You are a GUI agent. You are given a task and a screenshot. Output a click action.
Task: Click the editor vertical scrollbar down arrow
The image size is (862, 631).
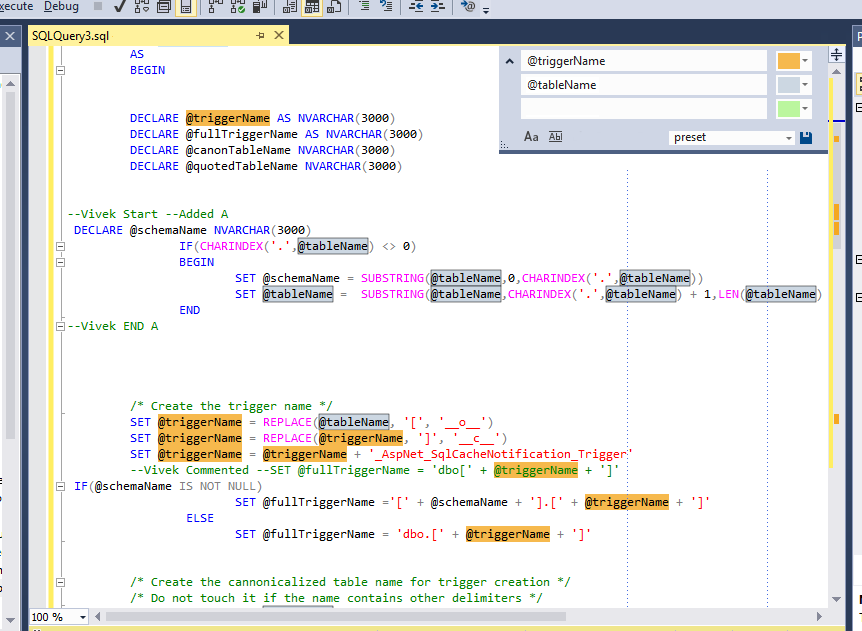coord(836,599)
